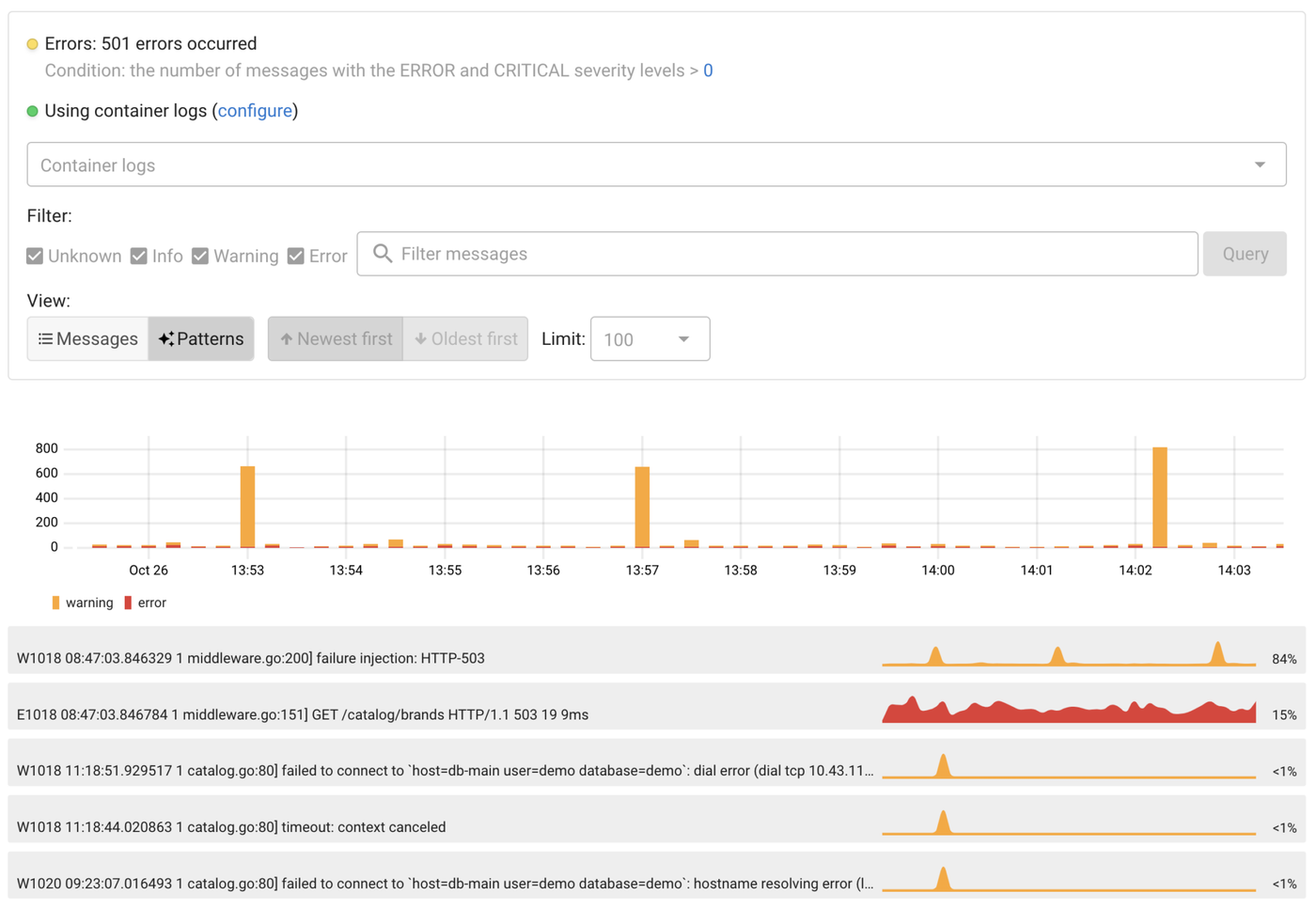Uncheck the Unknown severity filter
This screenshot has width=1316, height=909.
pyautogui.click(x=35, y=255)
